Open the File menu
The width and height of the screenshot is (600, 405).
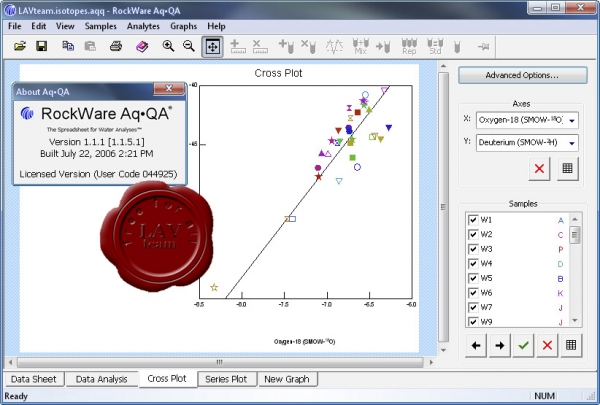point(15,26)
